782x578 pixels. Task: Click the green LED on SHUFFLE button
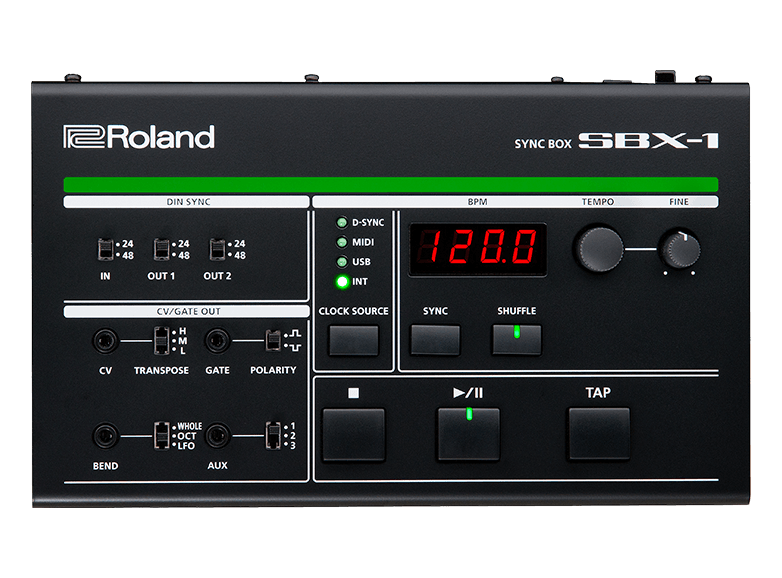(517, 332)
